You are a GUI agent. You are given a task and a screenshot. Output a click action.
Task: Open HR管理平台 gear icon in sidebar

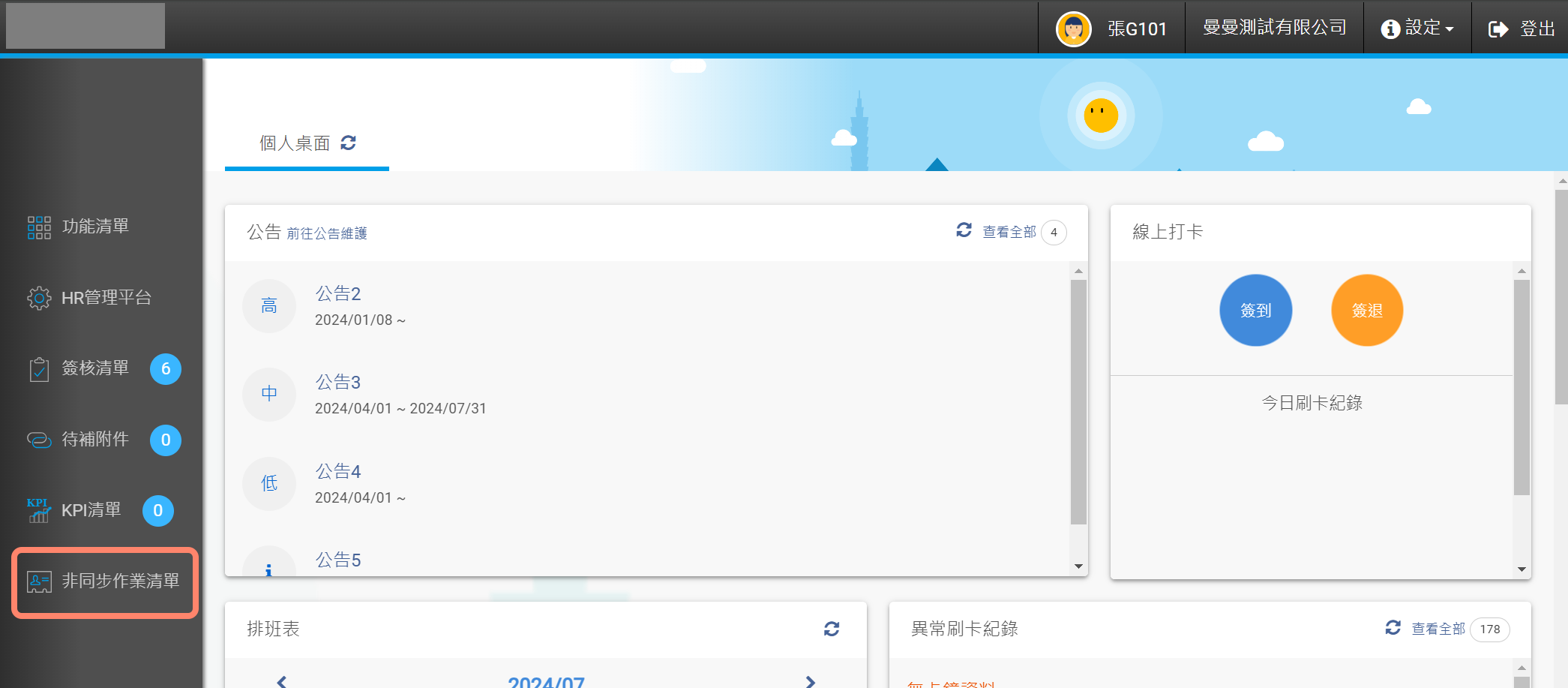(x=39, y=298)
